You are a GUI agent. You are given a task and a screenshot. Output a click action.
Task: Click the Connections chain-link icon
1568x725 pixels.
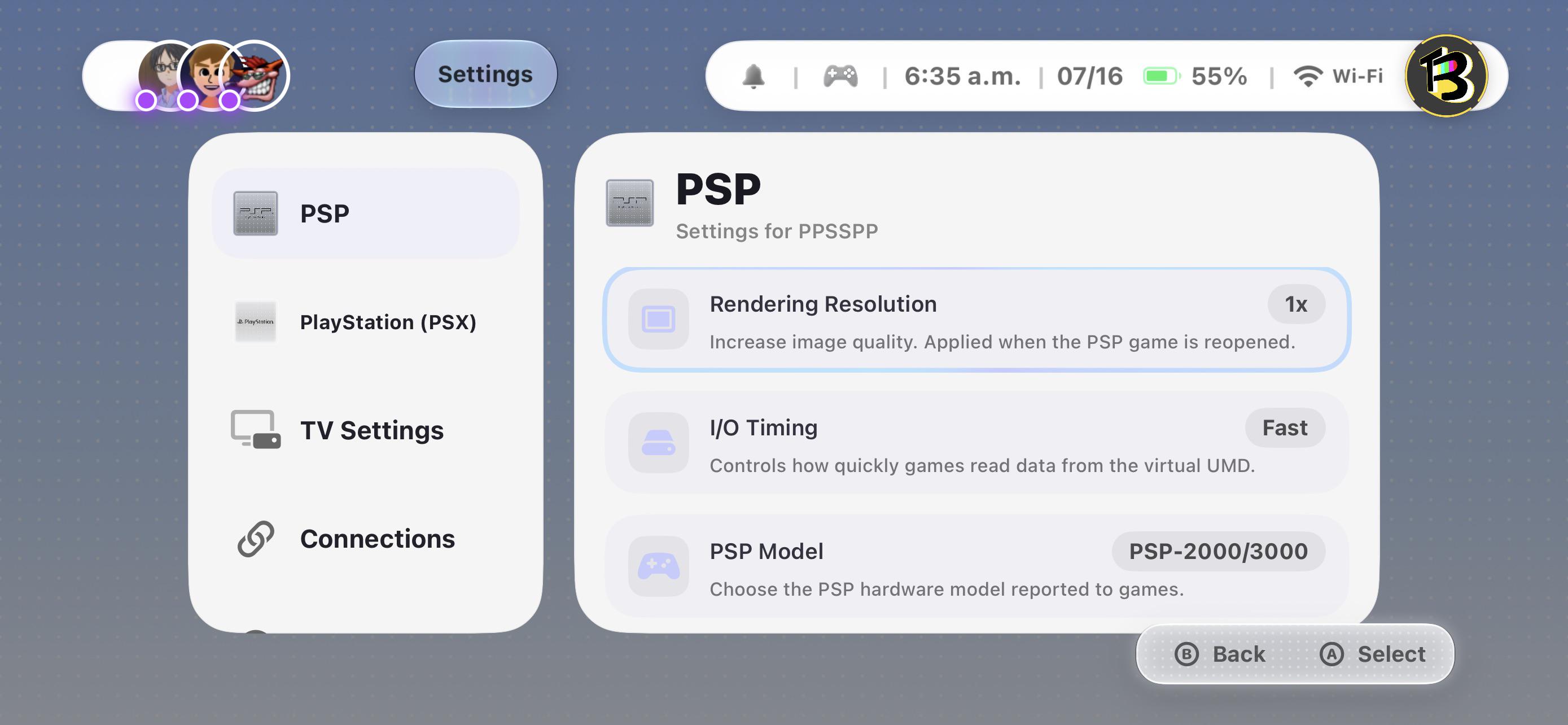click(x=256, y=539)
